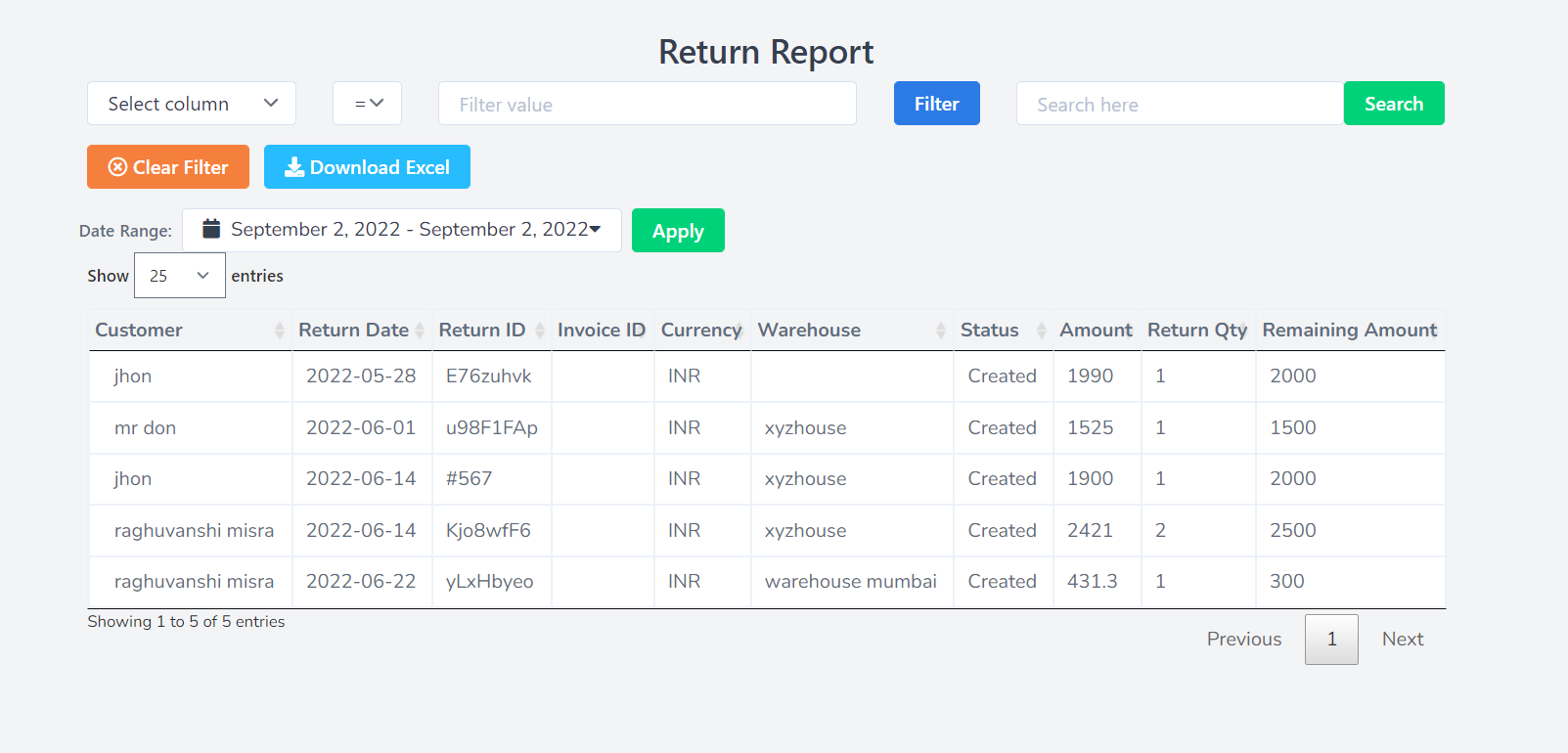Go to Next page
This screenshot has height=753, width=1568.
pos(1403,640)
